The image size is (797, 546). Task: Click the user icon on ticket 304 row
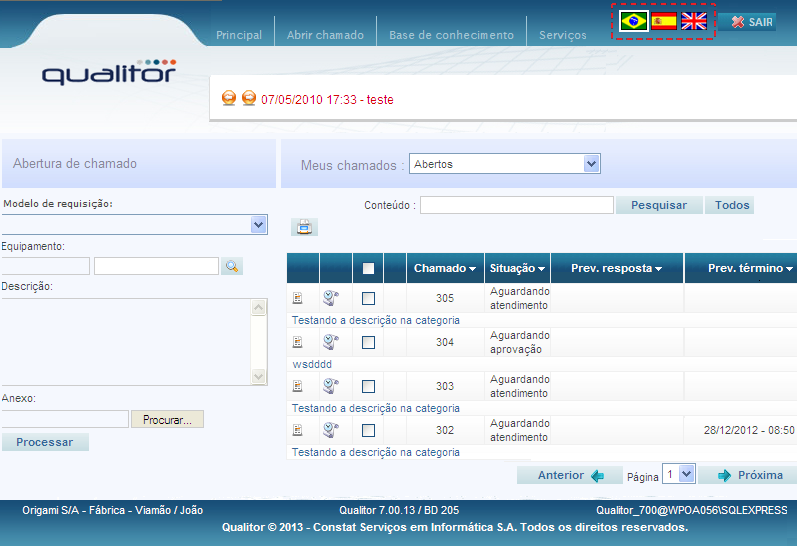331,342
